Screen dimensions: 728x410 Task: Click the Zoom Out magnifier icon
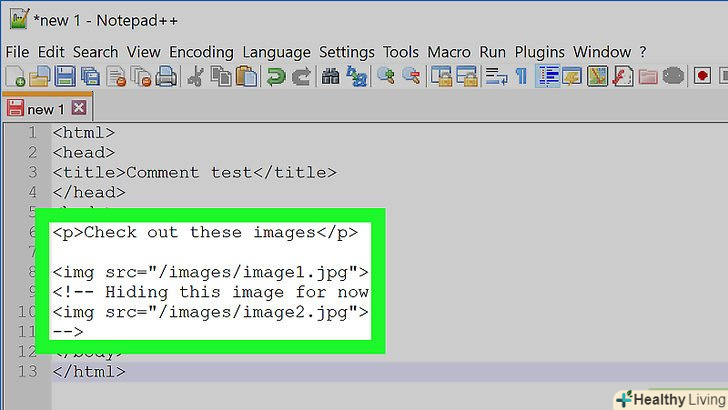(411, 76)
